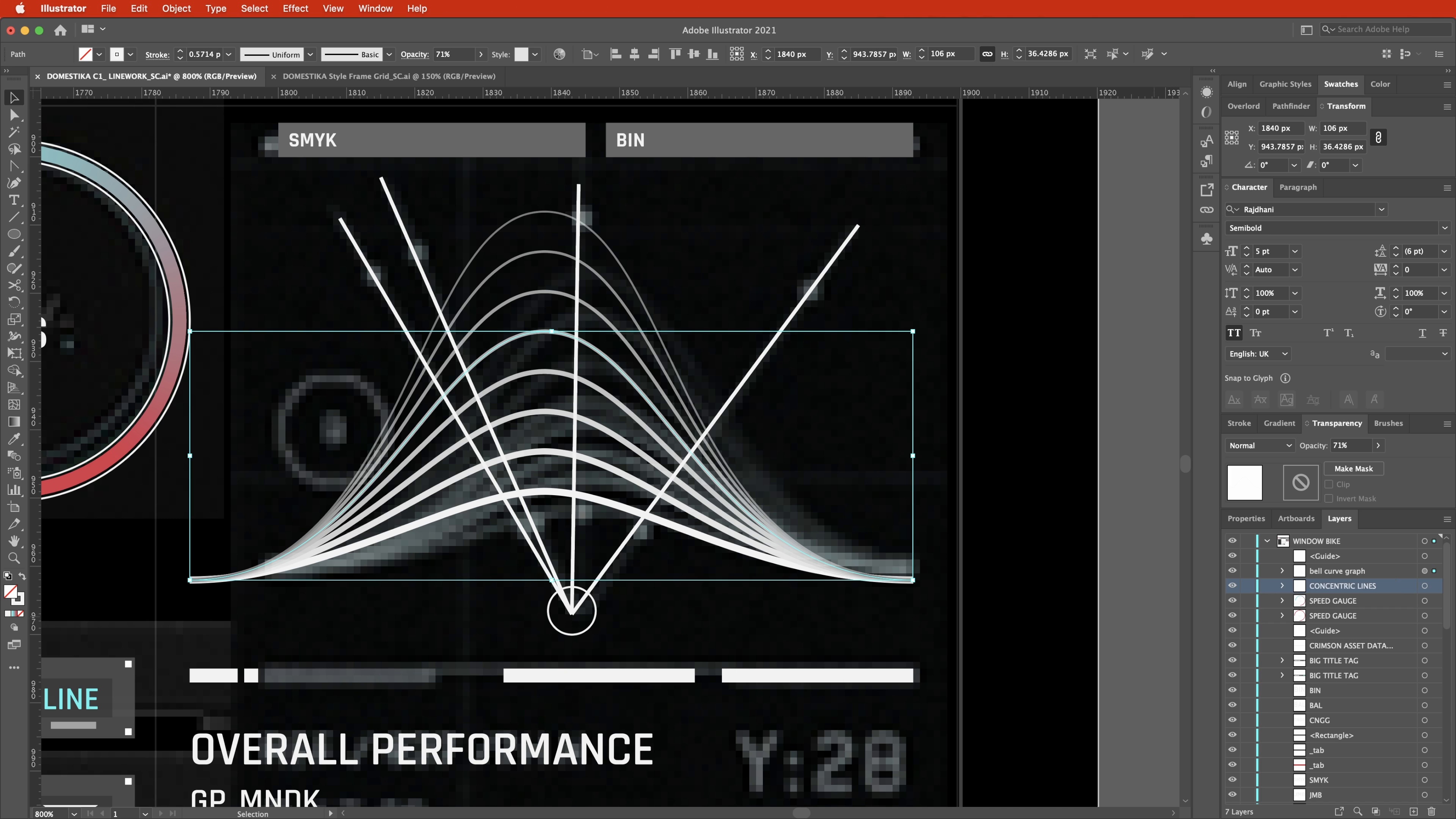Select the Magic Wand tool
Screen dimensions: 1456x819
click(14, 132)
